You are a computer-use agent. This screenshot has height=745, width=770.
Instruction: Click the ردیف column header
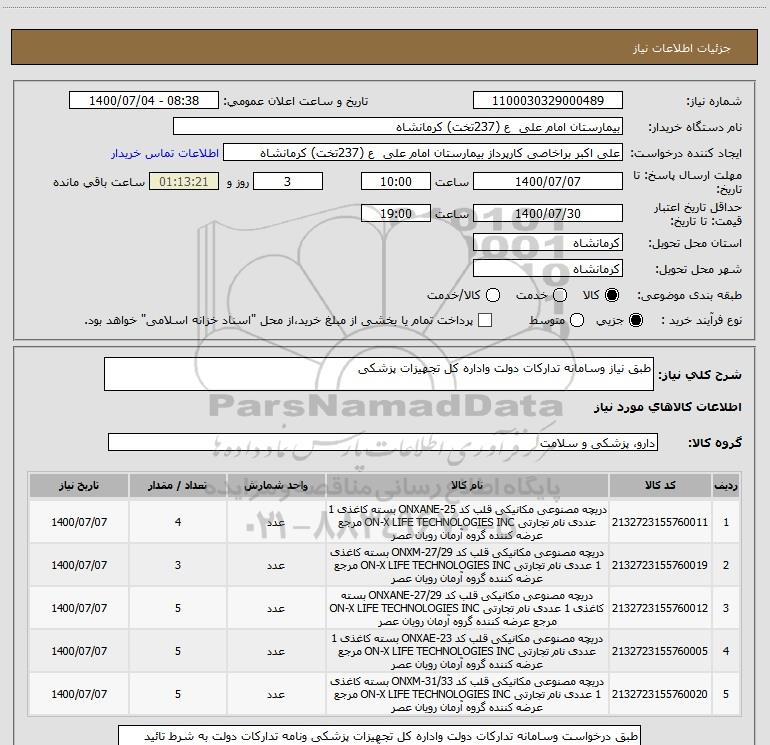[726, 486]
